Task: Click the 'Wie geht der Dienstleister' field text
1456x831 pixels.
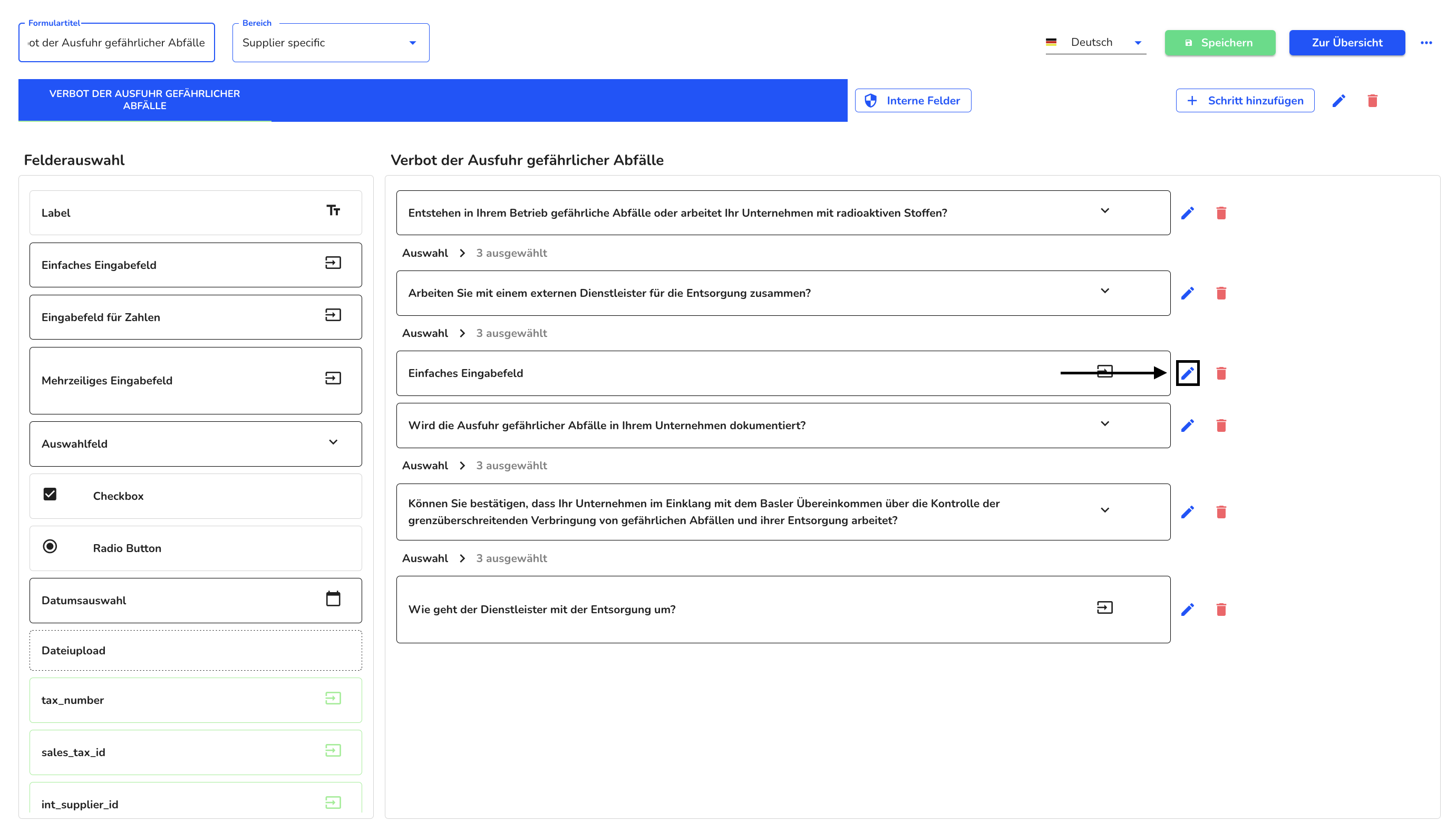Action: click(541, 610)
